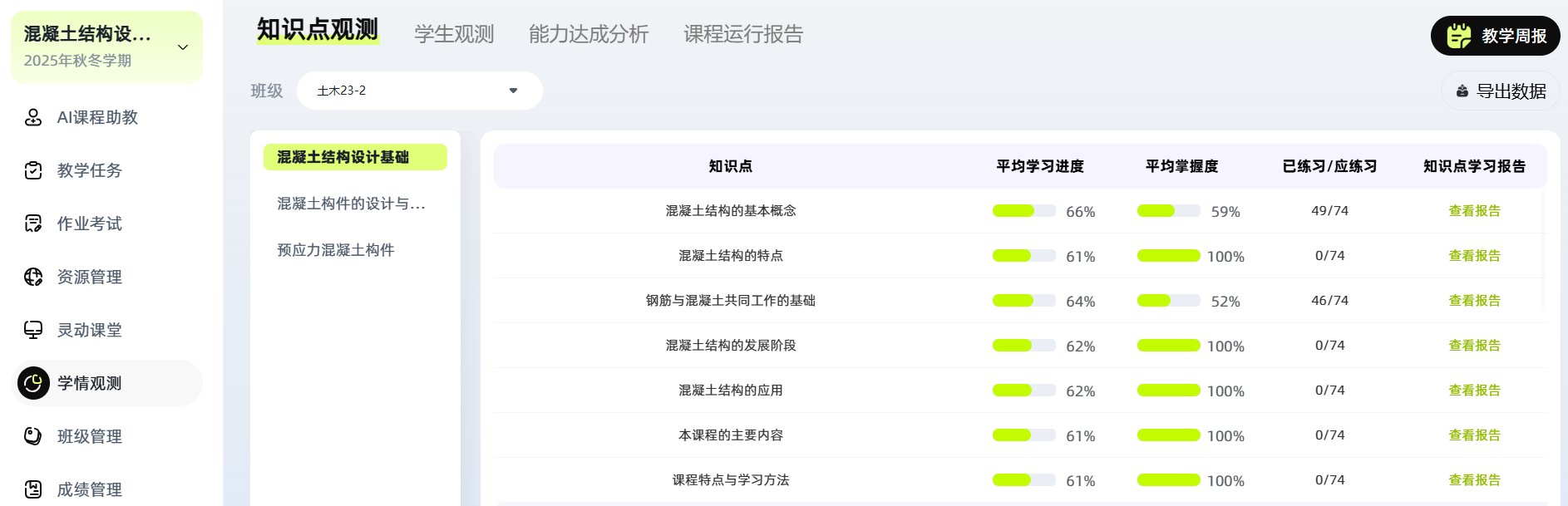View report for 混凝土结构的基本概念
1568x506 pixels.
[x=1474, y=211]
